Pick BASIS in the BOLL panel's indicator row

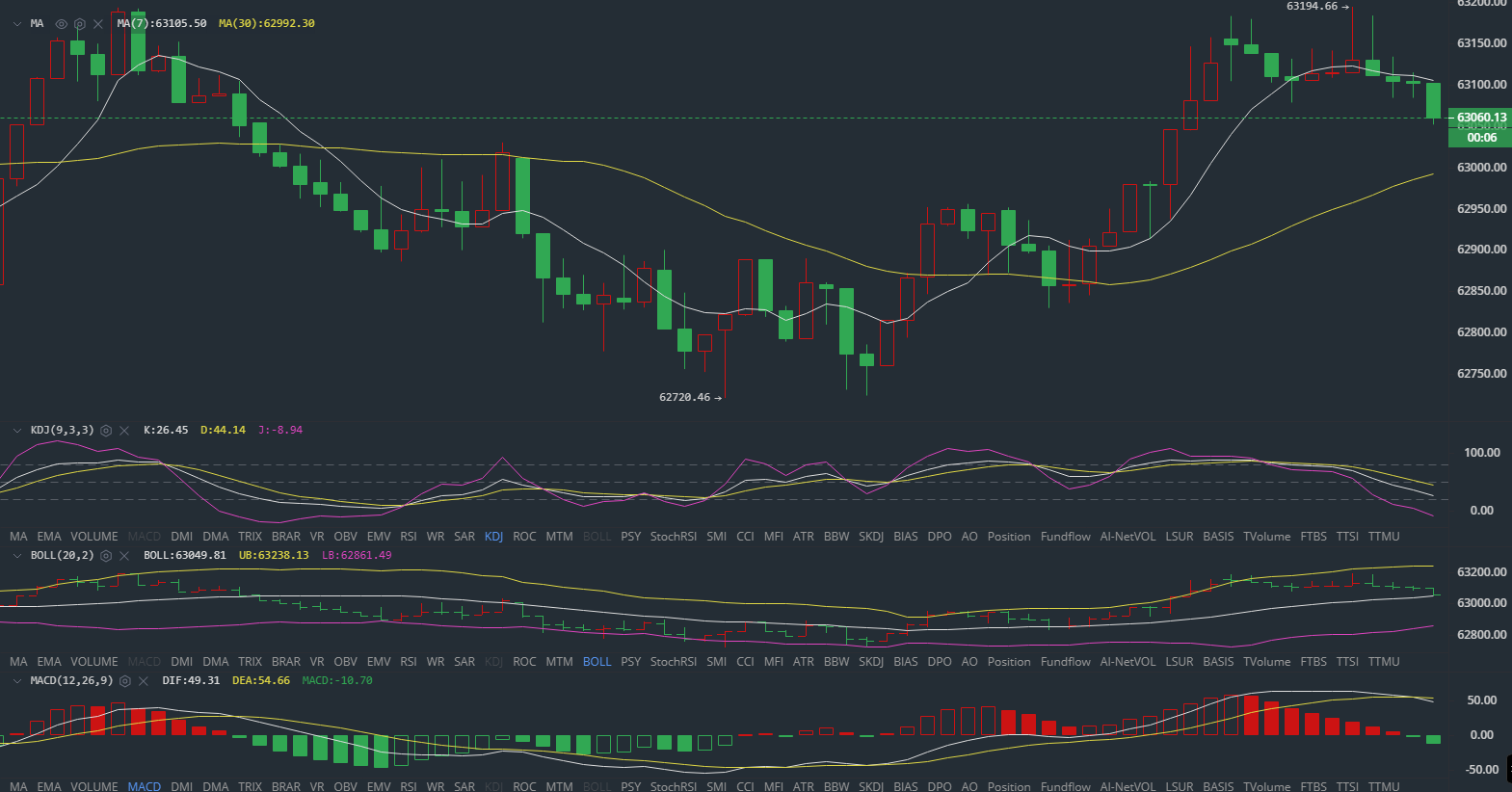[x=1218, y=662]
